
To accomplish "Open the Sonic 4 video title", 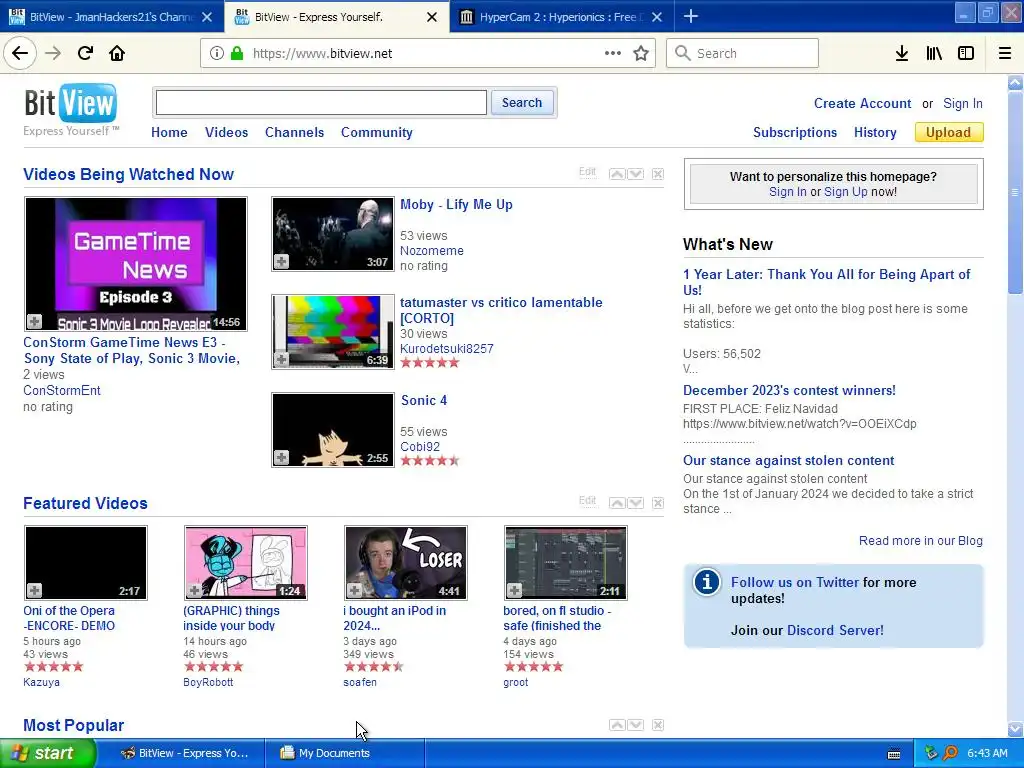I will pos(424,400).
